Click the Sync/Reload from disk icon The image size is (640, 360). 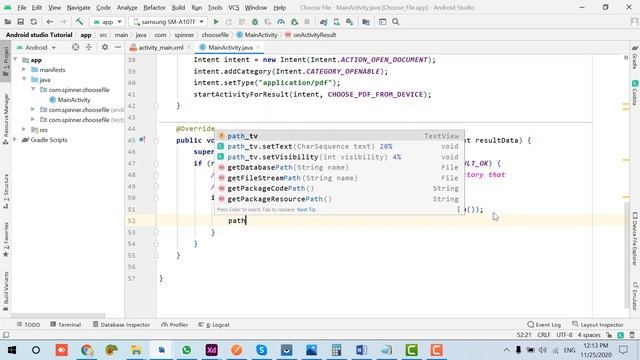(33, 22)
